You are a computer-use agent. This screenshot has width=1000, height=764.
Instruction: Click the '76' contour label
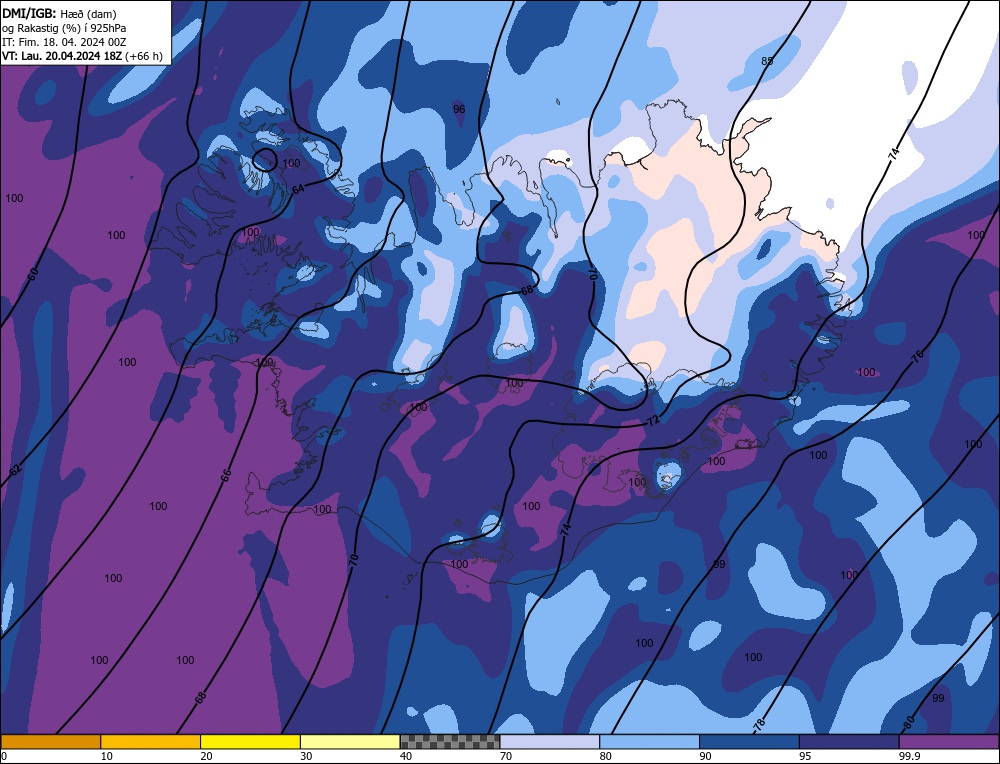click(917, 357)
